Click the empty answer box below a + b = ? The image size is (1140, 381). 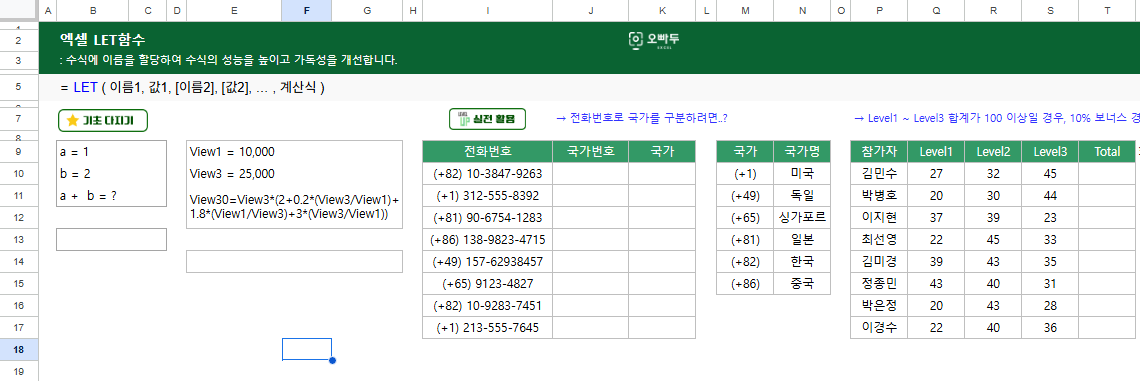[111, 239]
